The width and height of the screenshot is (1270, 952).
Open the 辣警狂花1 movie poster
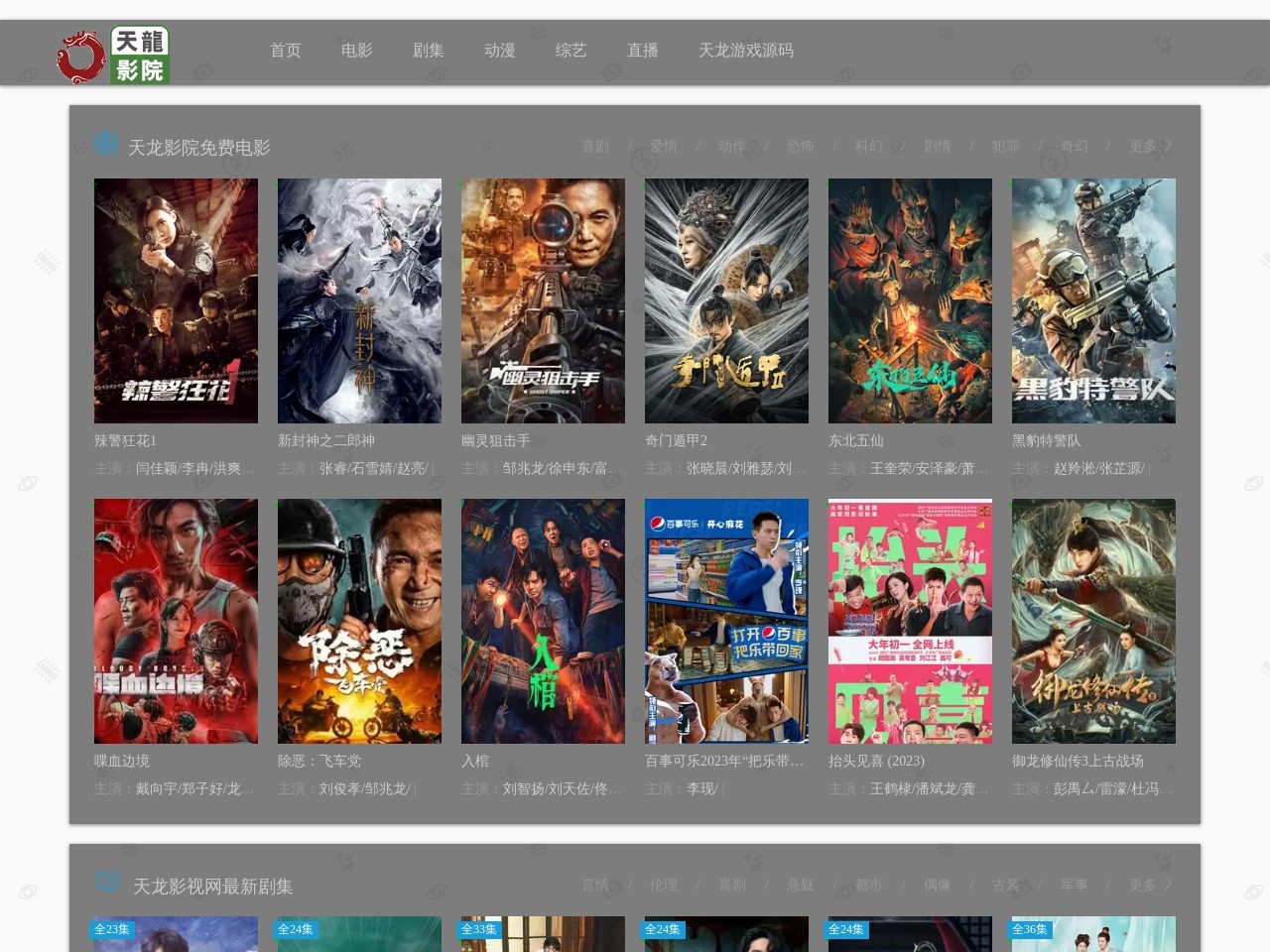176,300
